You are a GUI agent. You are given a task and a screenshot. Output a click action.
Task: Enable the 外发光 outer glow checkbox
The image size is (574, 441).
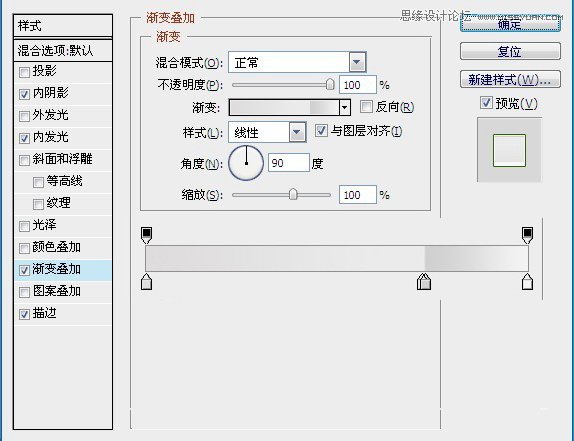[24, 116]
